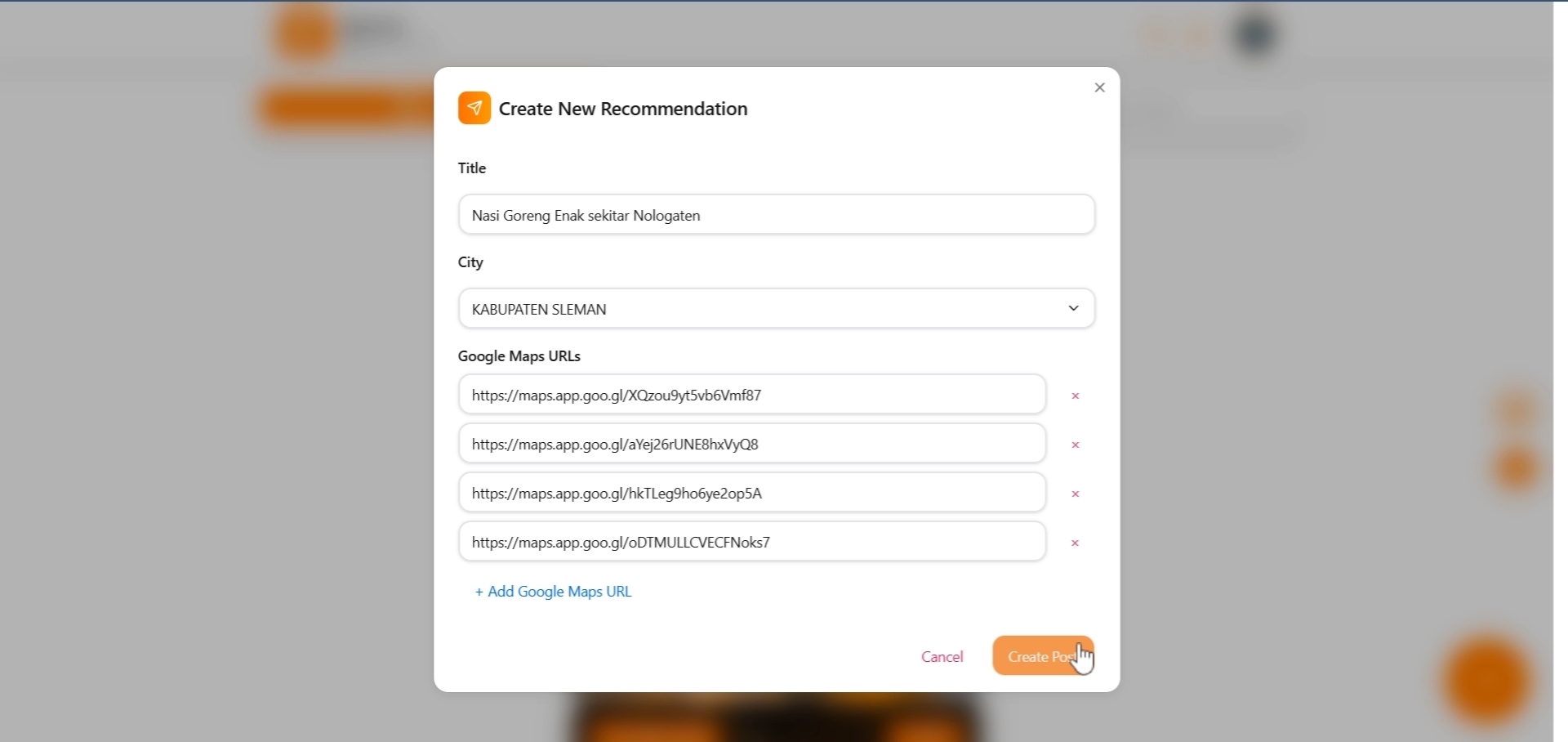Click into the third Google Maps URL field
The image size is (1568, 742).
point(752,494)
